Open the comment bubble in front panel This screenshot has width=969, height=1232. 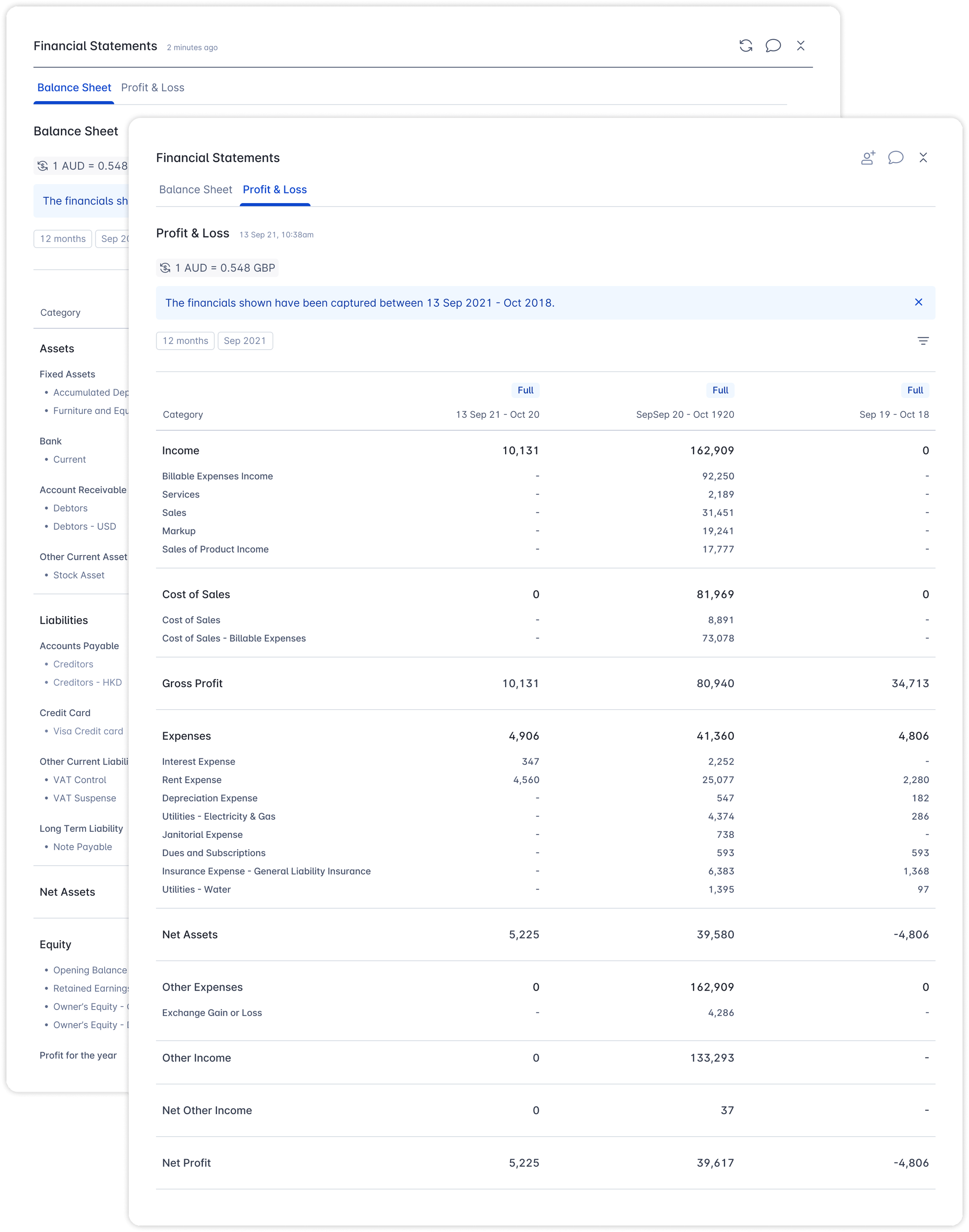[895, 158]
